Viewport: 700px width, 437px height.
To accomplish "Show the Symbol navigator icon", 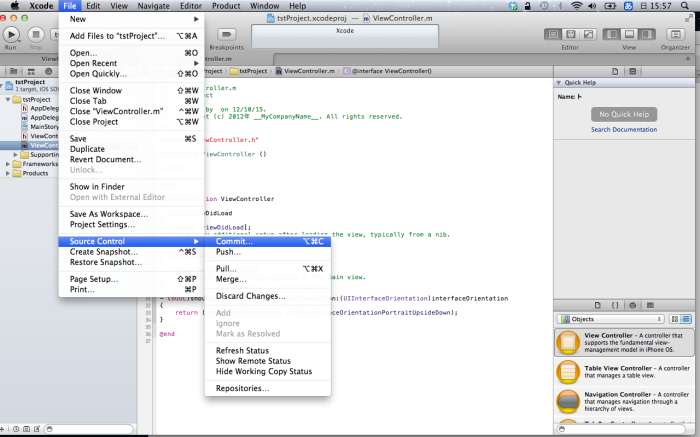I will tap(31, 71).
